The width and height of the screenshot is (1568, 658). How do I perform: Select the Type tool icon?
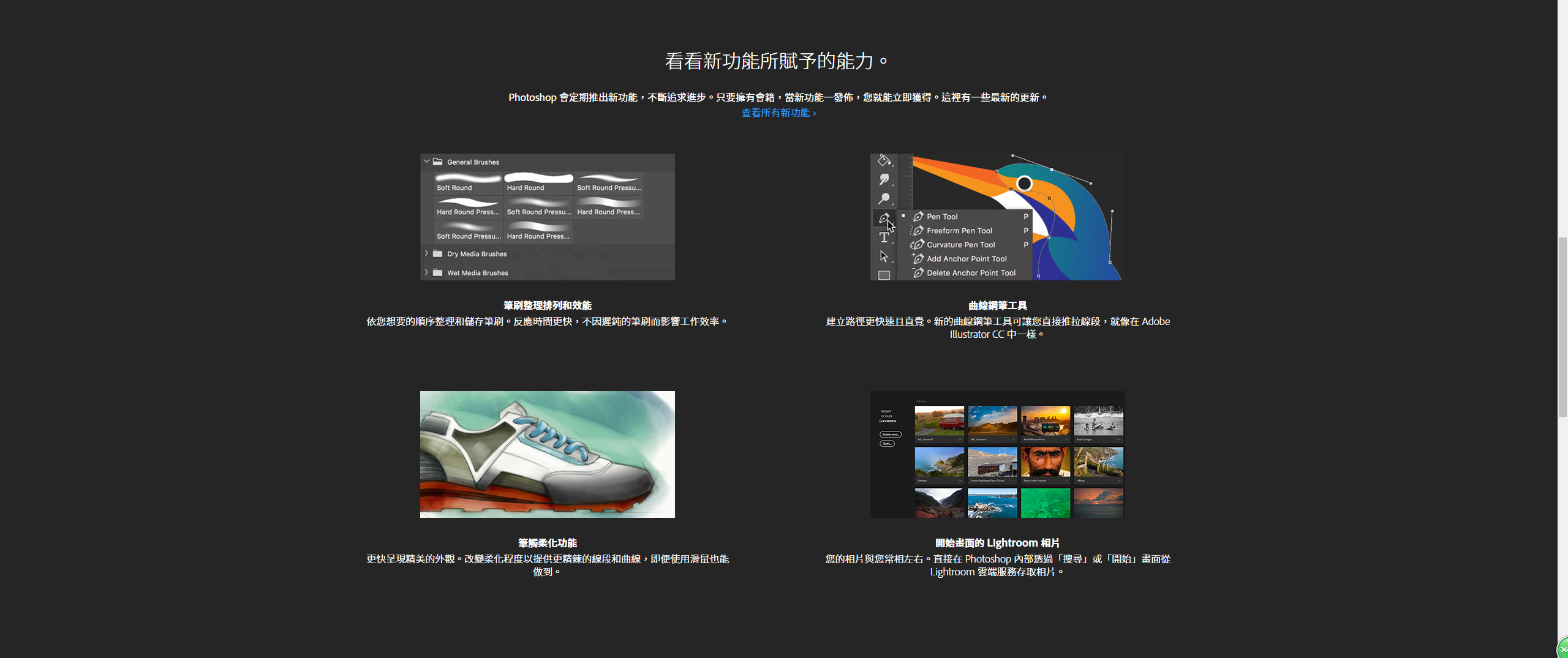coord(884,237)
